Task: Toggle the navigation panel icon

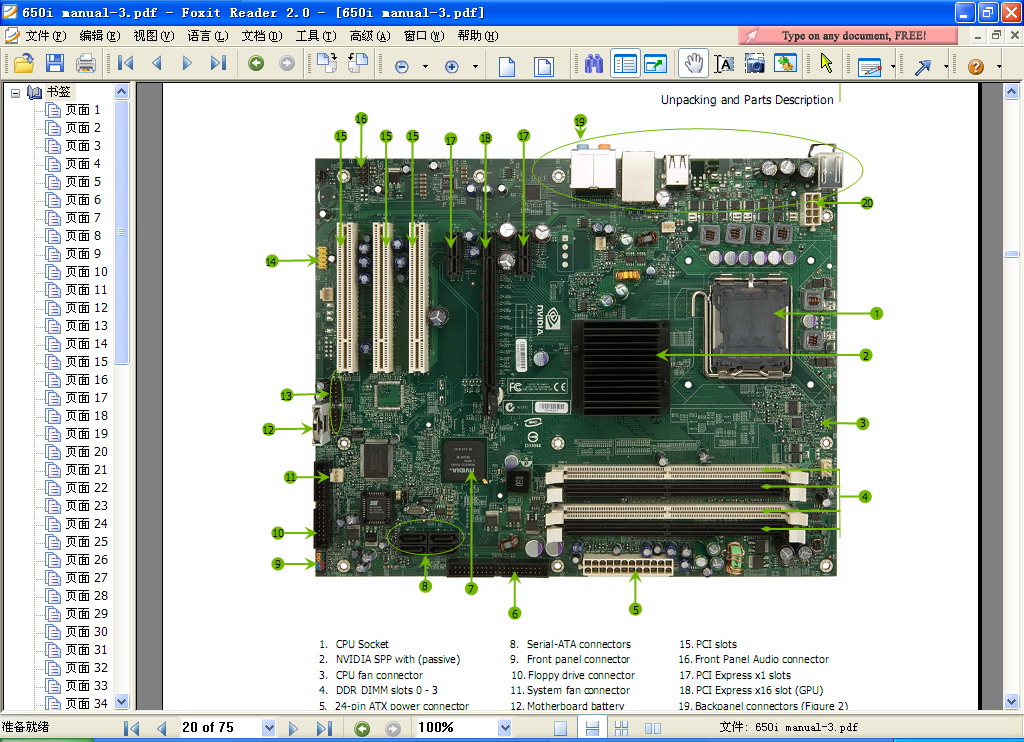Action: [x=625, y=63]
